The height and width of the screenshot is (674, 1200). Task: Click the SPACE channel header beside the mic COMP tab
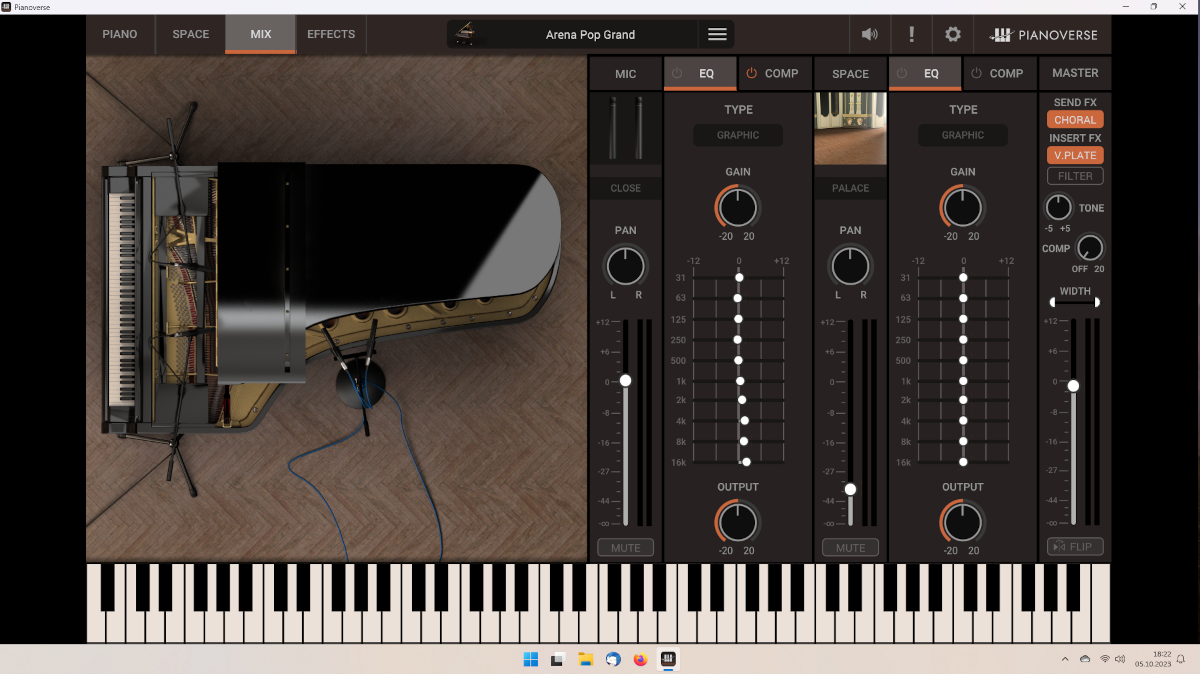(x=851, y=73)
